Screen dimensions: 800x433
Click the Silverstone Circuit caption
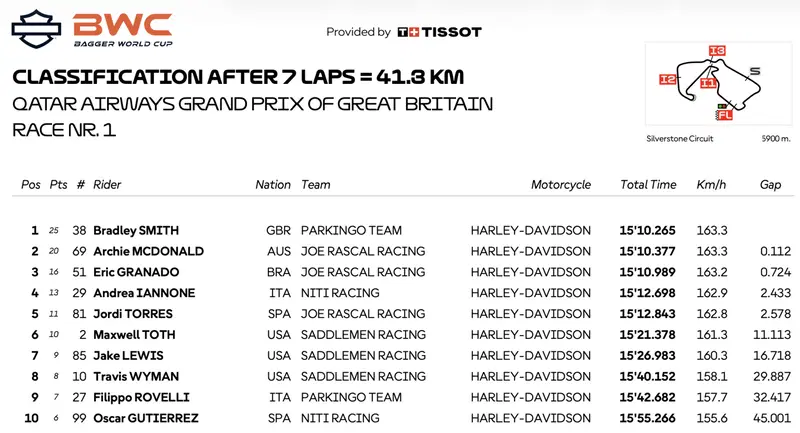(680, 139)
